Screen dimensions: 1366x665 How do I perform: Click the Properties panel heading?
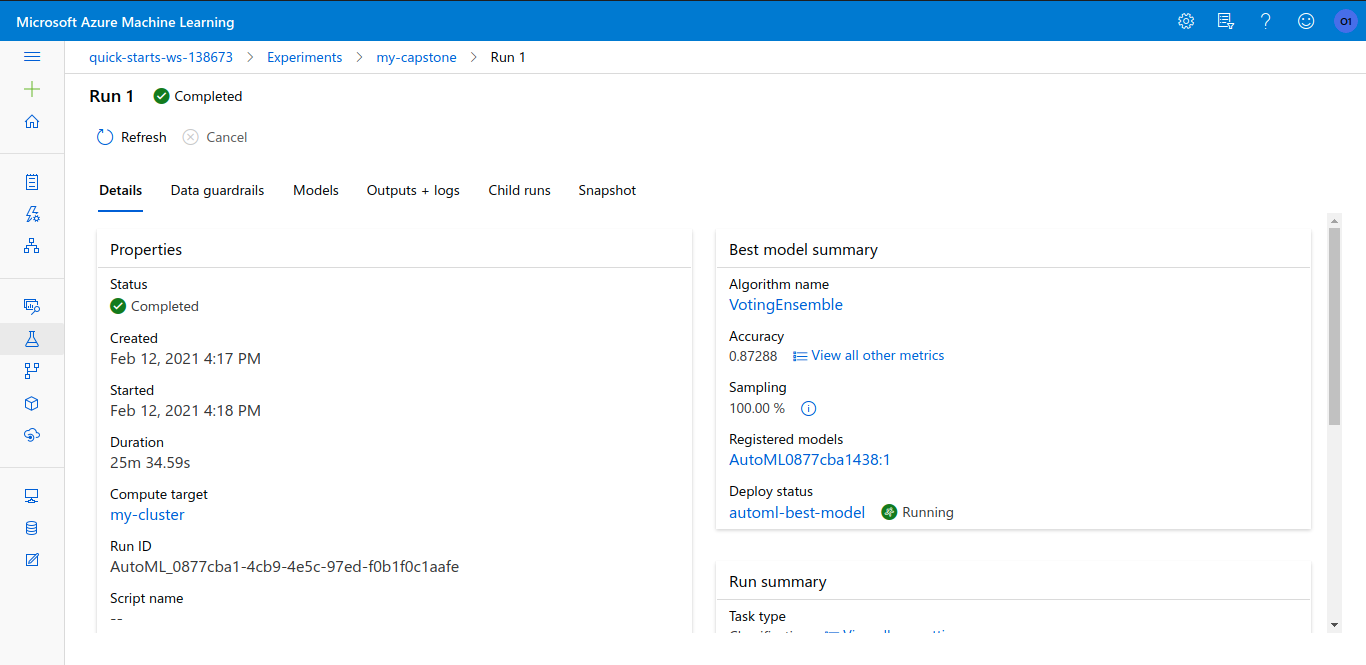pos(146,250)
